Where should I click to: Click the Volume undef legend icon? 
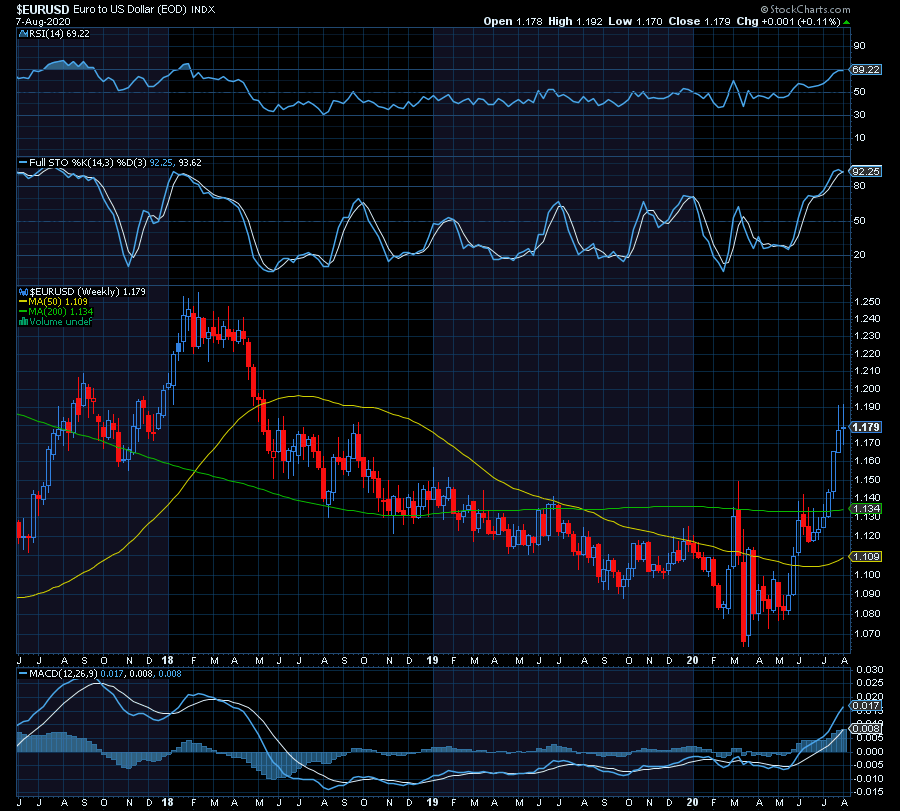point(24,321)
